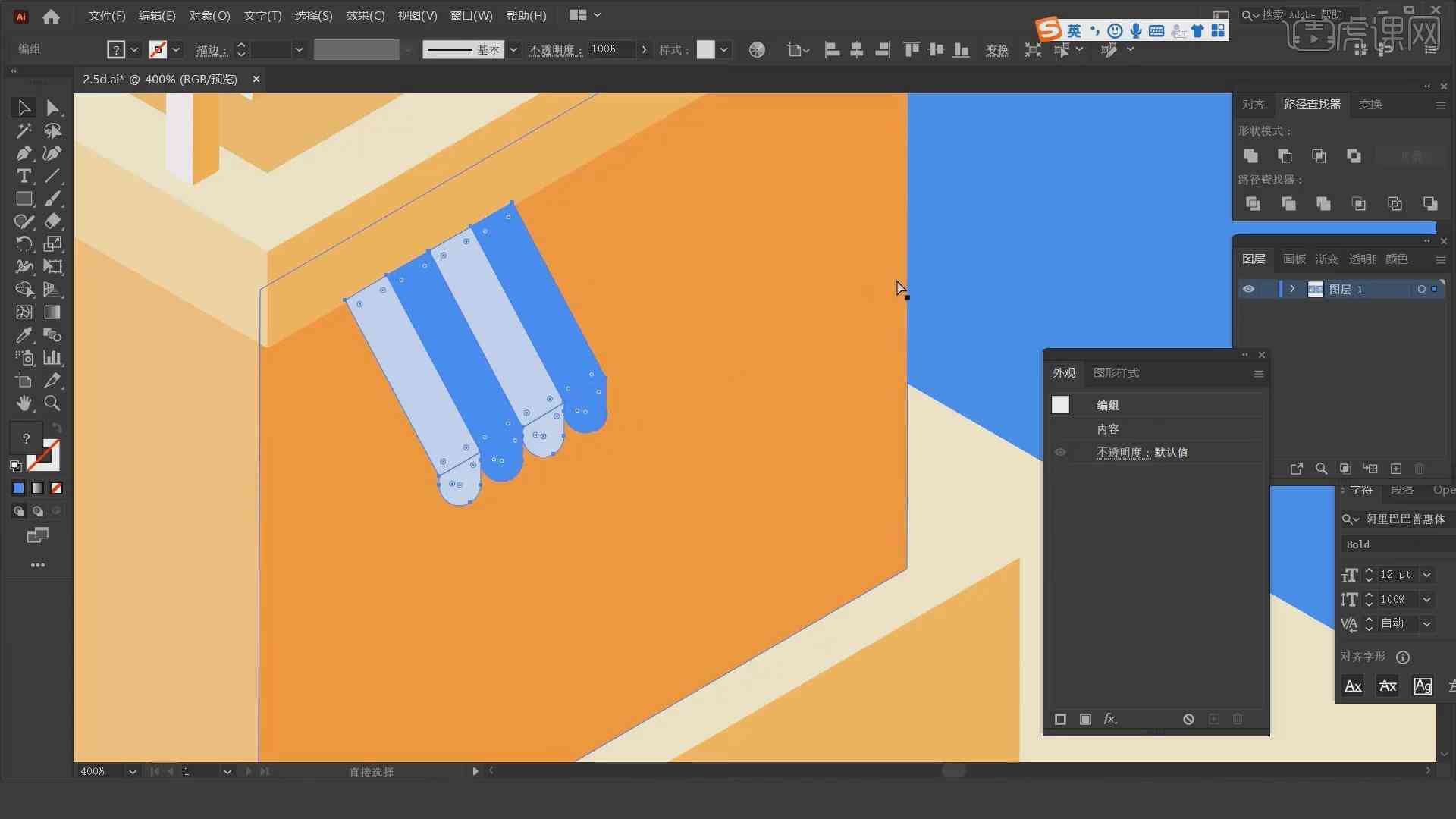
Task: Select the Eraser tool
Action: [x=52, y=221]
